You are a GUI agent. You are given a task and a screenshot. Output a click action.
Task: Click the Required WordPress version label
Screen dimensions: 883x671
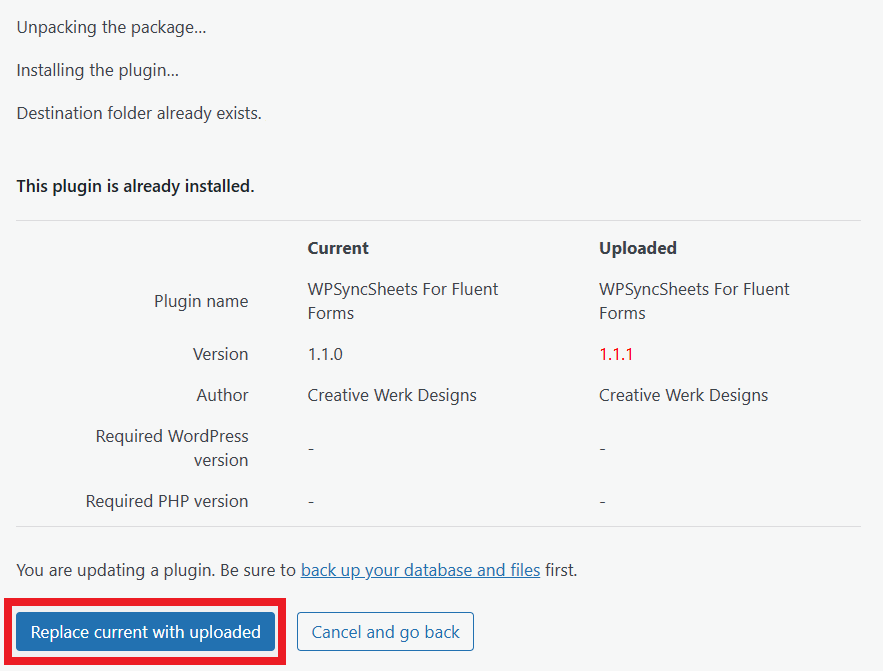tap(172, 448)
